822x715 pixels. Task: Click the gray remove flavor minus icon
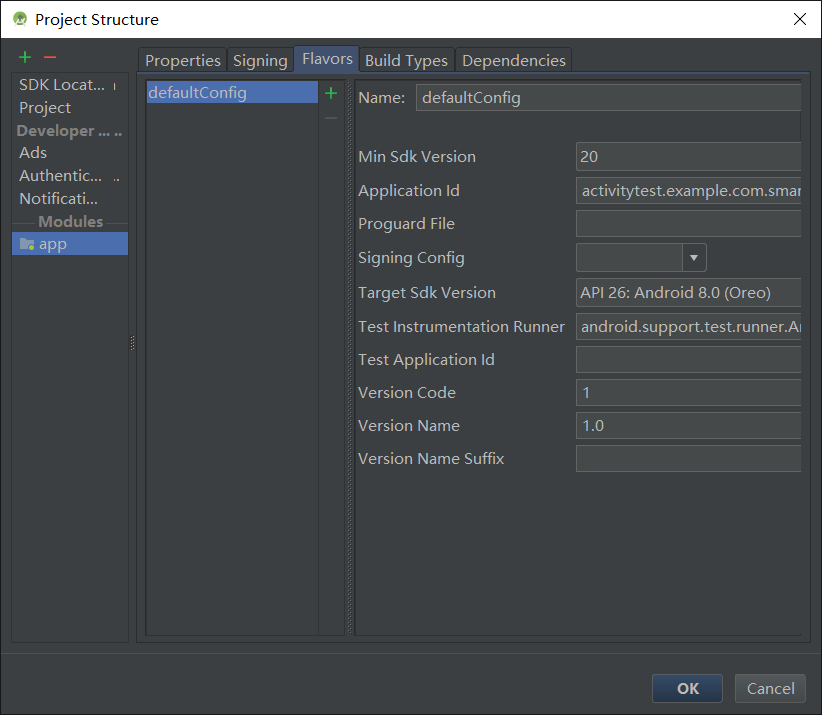point(331,118)
